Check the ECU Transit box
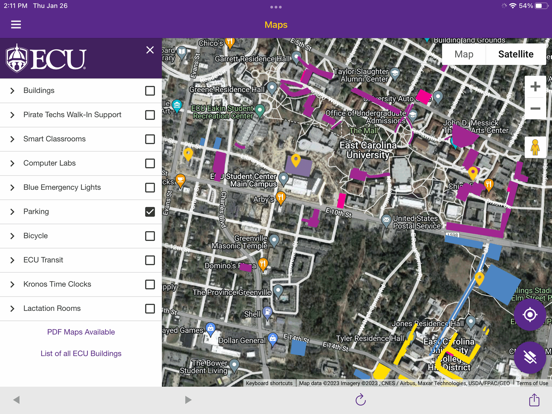Viewport: 552px width, 414px height. coord(150,260)
